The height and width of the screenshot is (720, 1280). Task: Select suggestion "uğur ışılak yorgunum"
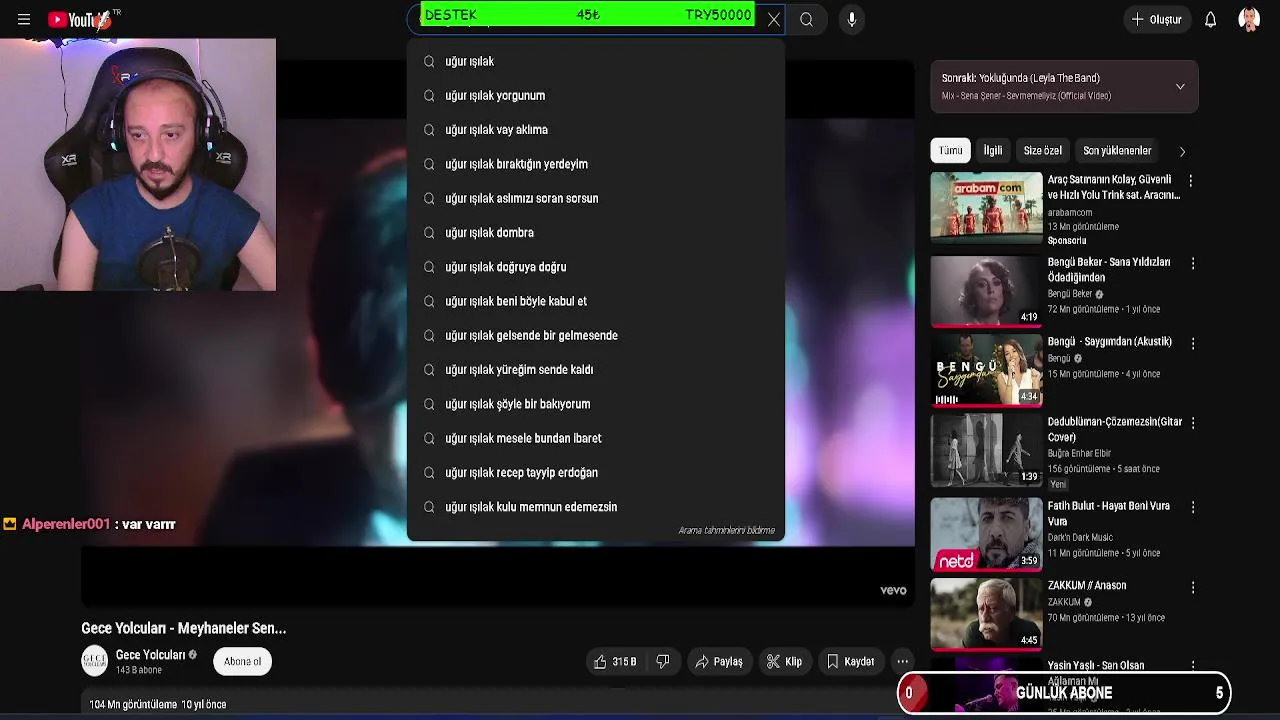pos(596,95)
